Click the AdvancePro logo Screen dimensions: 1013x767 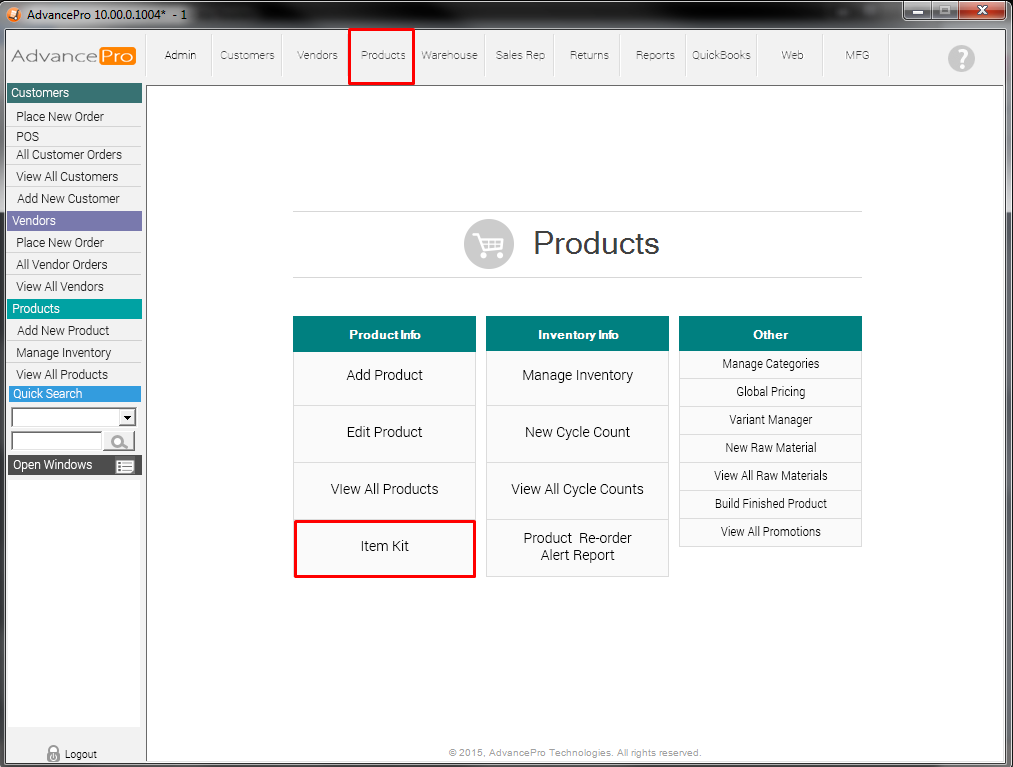click(73, 56)
